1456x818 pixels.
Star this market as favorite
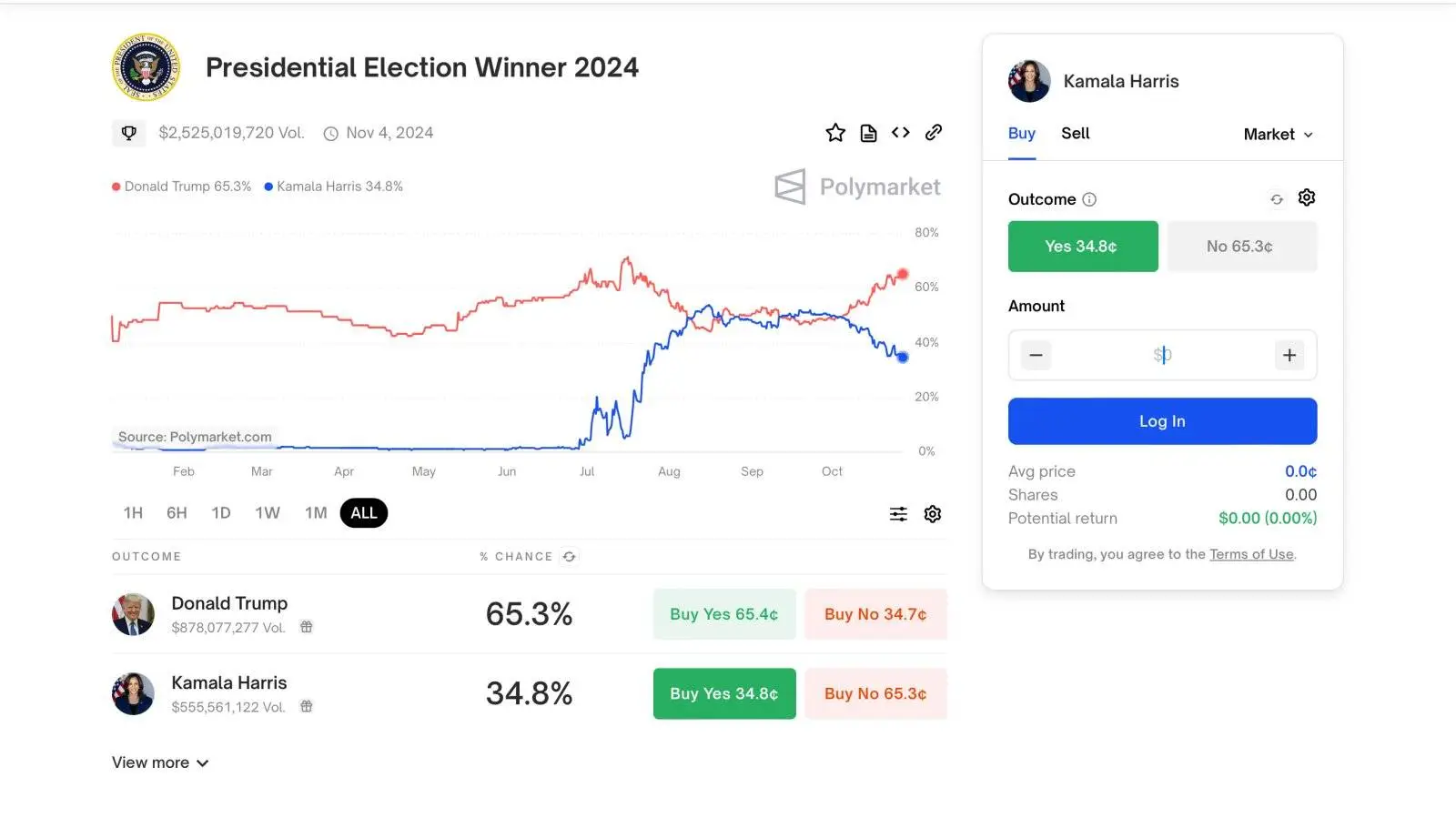pos(835,134)
